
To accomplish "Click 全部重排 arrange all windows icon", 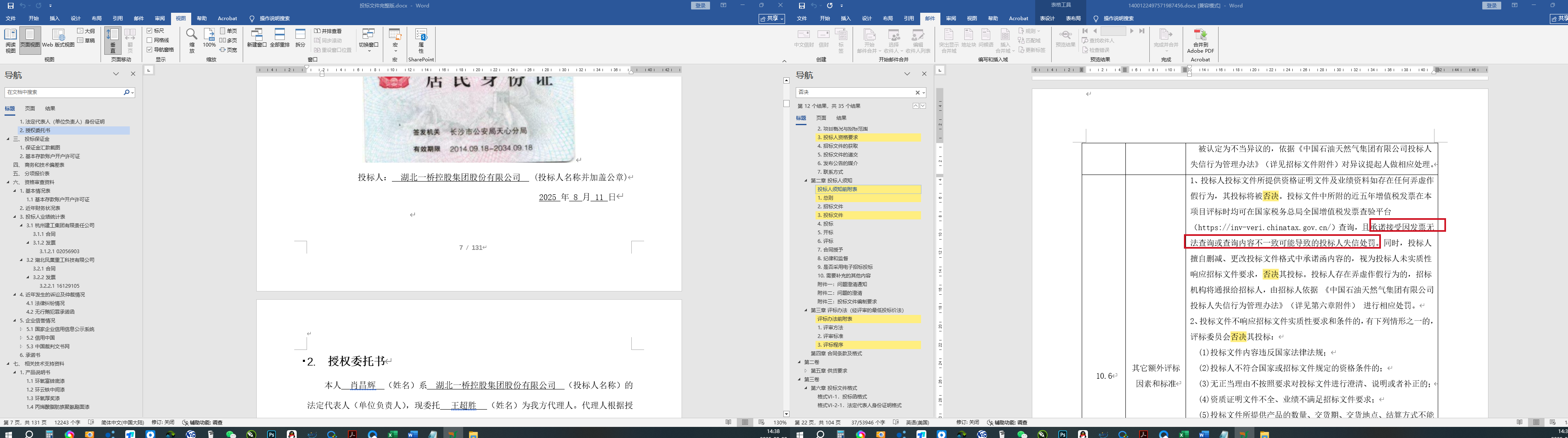I will pos(279,38).
